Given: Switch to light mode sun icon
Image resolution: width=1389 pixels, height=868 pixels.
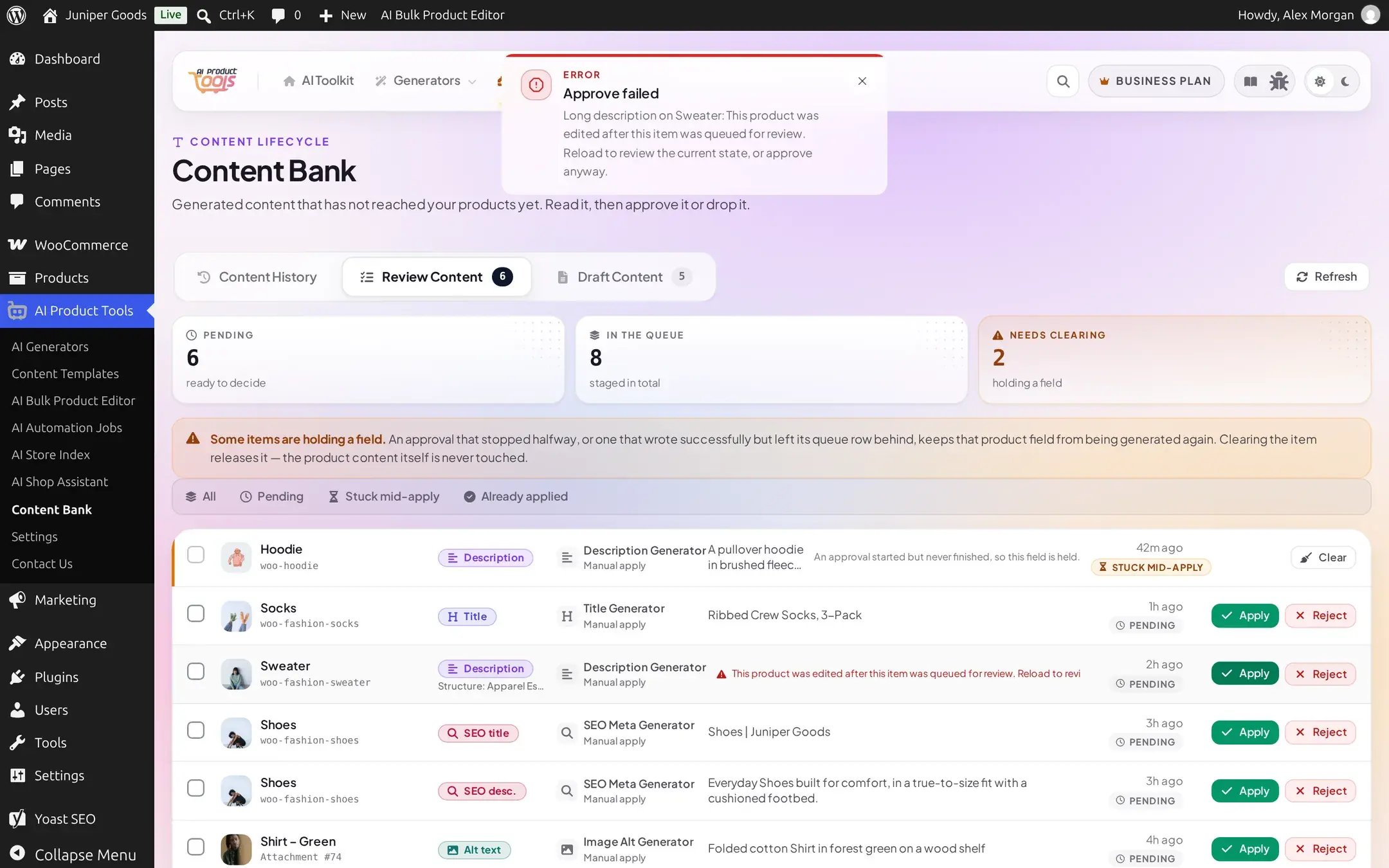Looking at the screenshot, I should pos(1320,81).
